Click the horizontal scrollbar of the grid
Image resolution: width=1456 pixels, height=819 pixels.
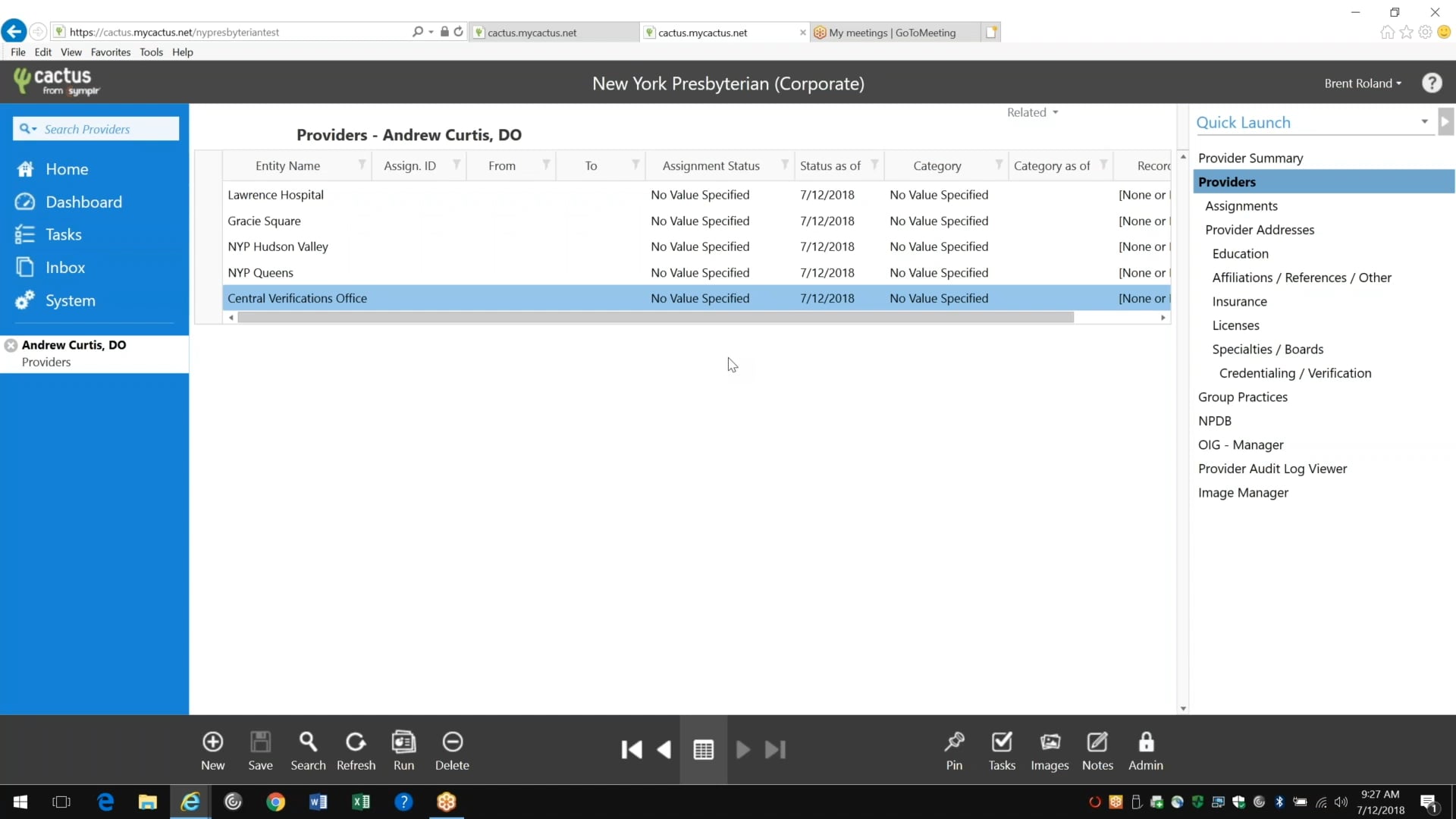pyautogui.click(x=655, y=318)
